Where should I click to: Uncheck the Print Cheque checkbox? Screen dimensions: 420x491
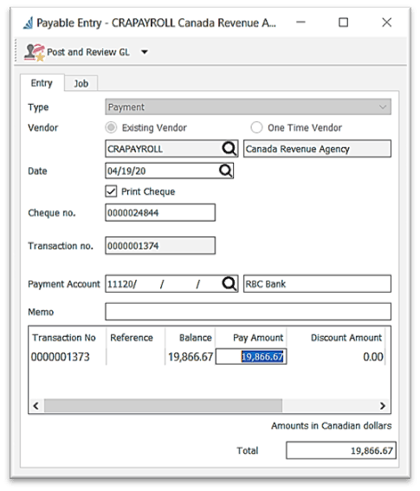[x=111, y=191]
